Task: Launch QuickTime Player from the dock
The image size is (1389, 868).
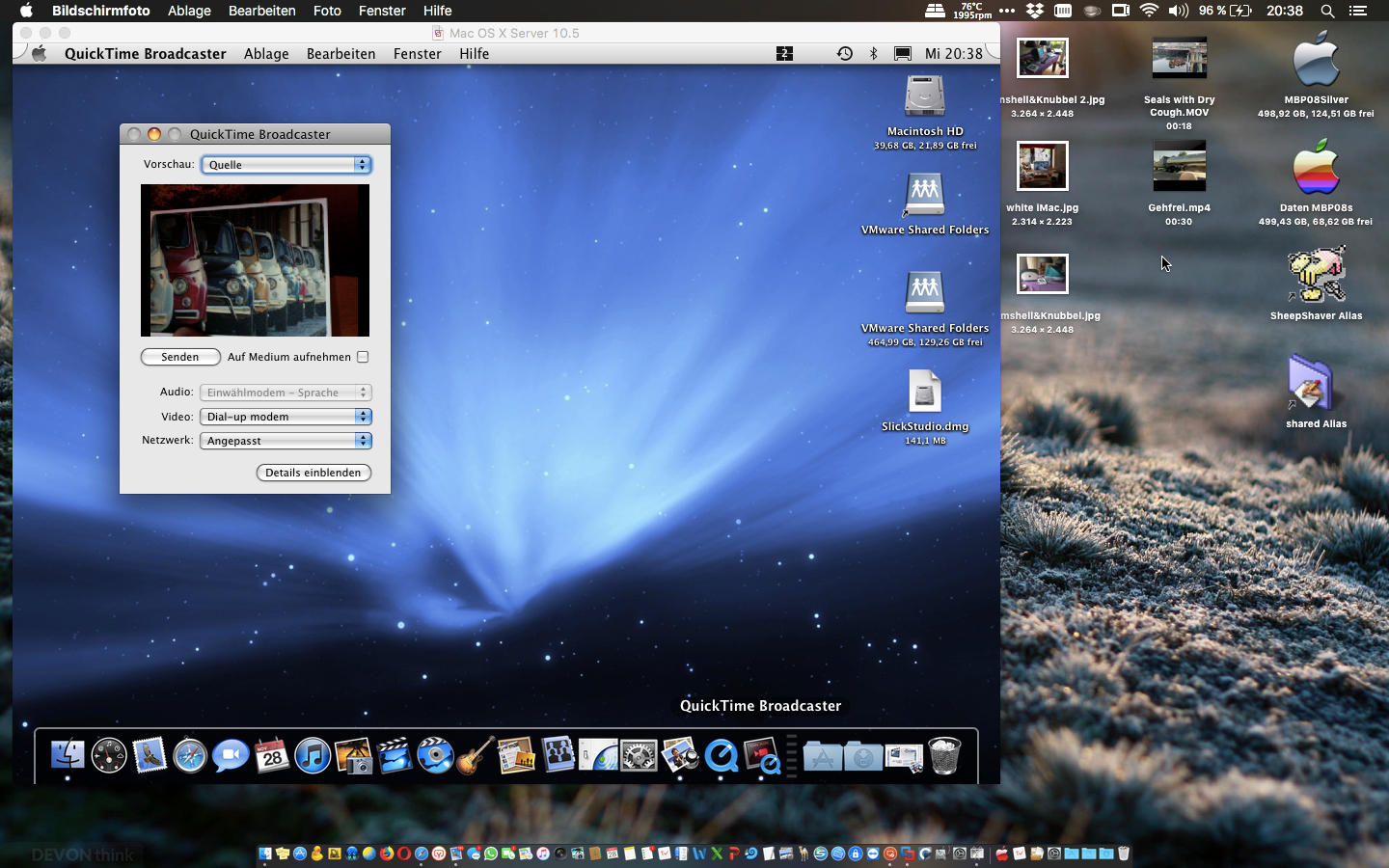Action: tap(721, 755)
